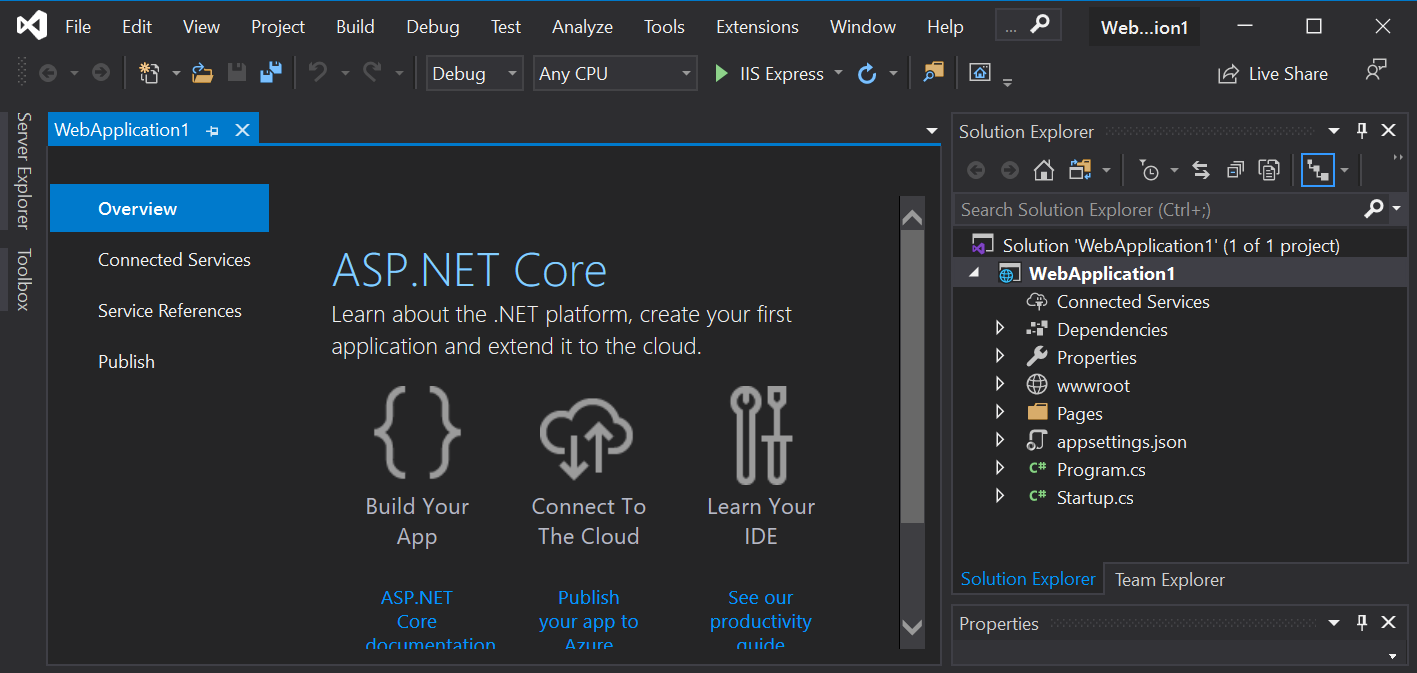Viewport: 1417px width, 673px height.
Task: Open Solution Explorer search options dropdown
Action: (1396, 208)
